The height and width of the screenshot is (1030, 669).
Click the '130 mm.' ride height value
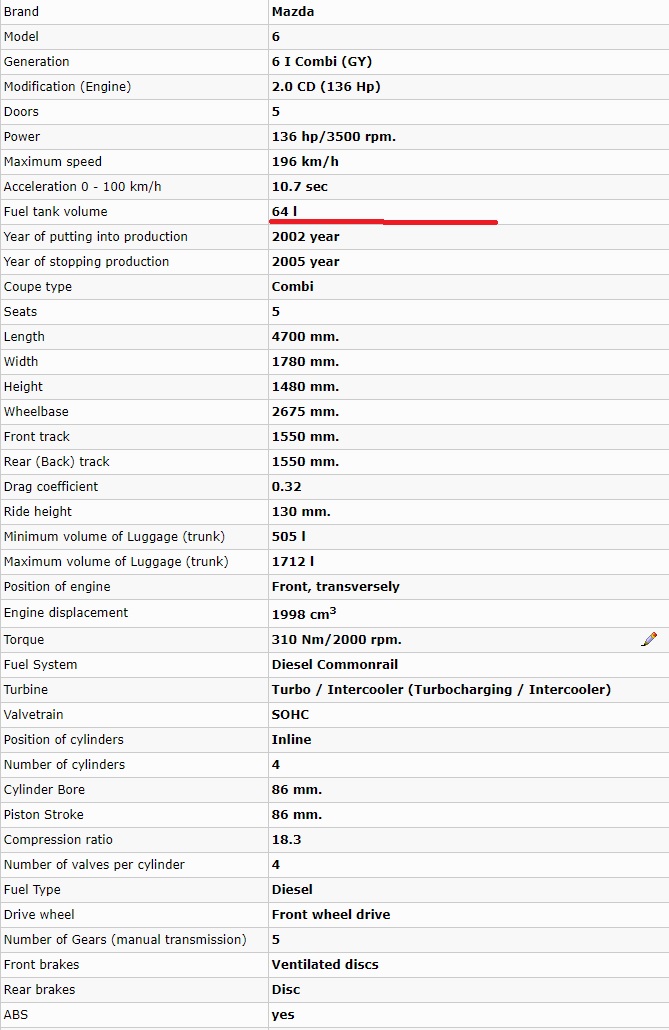[301, 512]
